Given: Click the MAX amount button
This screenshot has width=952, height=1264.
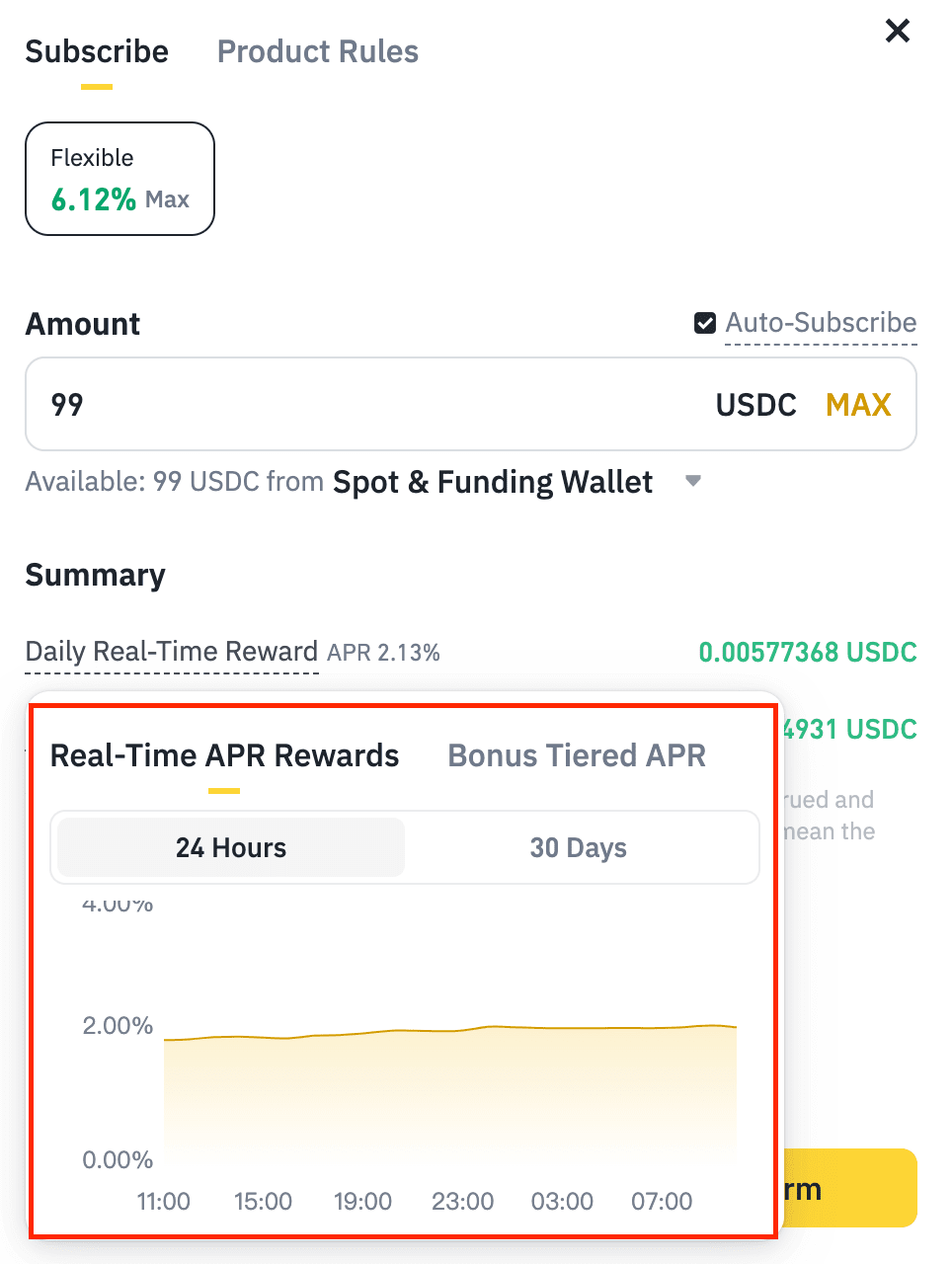Looking at the screenshot, I should [857, 405].
